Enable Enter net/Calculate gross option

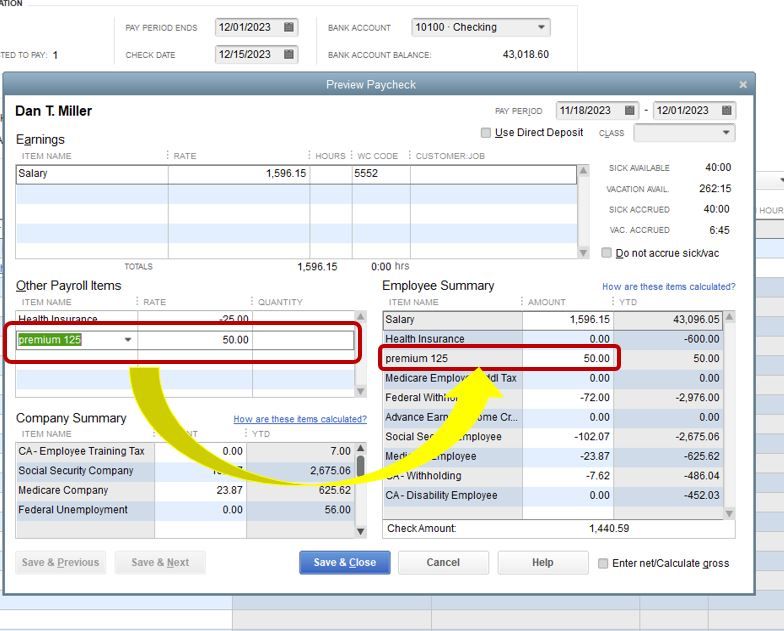click(603, 563)
